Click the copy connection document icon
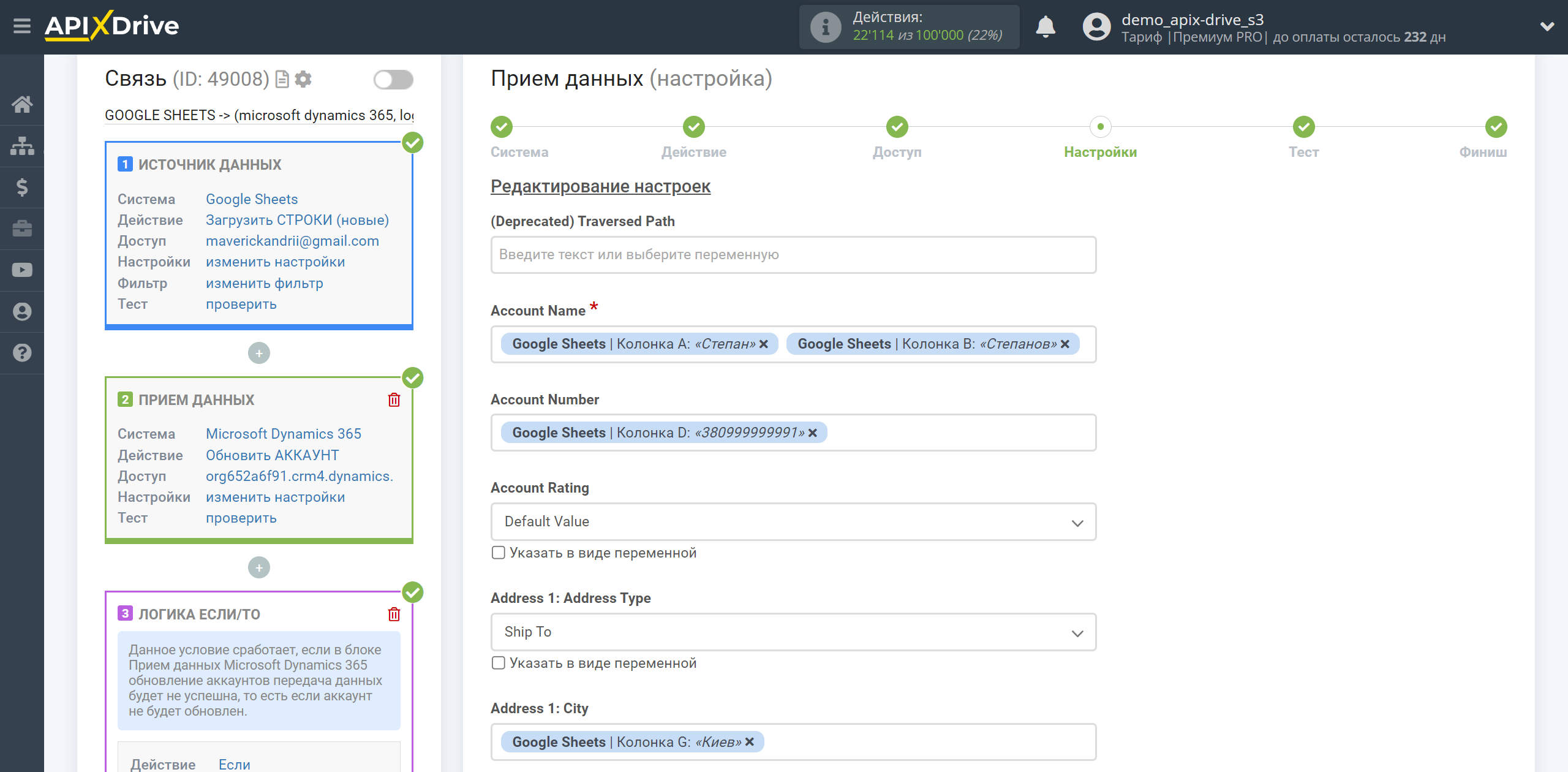Image resolution: width=1568 pixels, height=772 pixels. [x=282, y=79]
